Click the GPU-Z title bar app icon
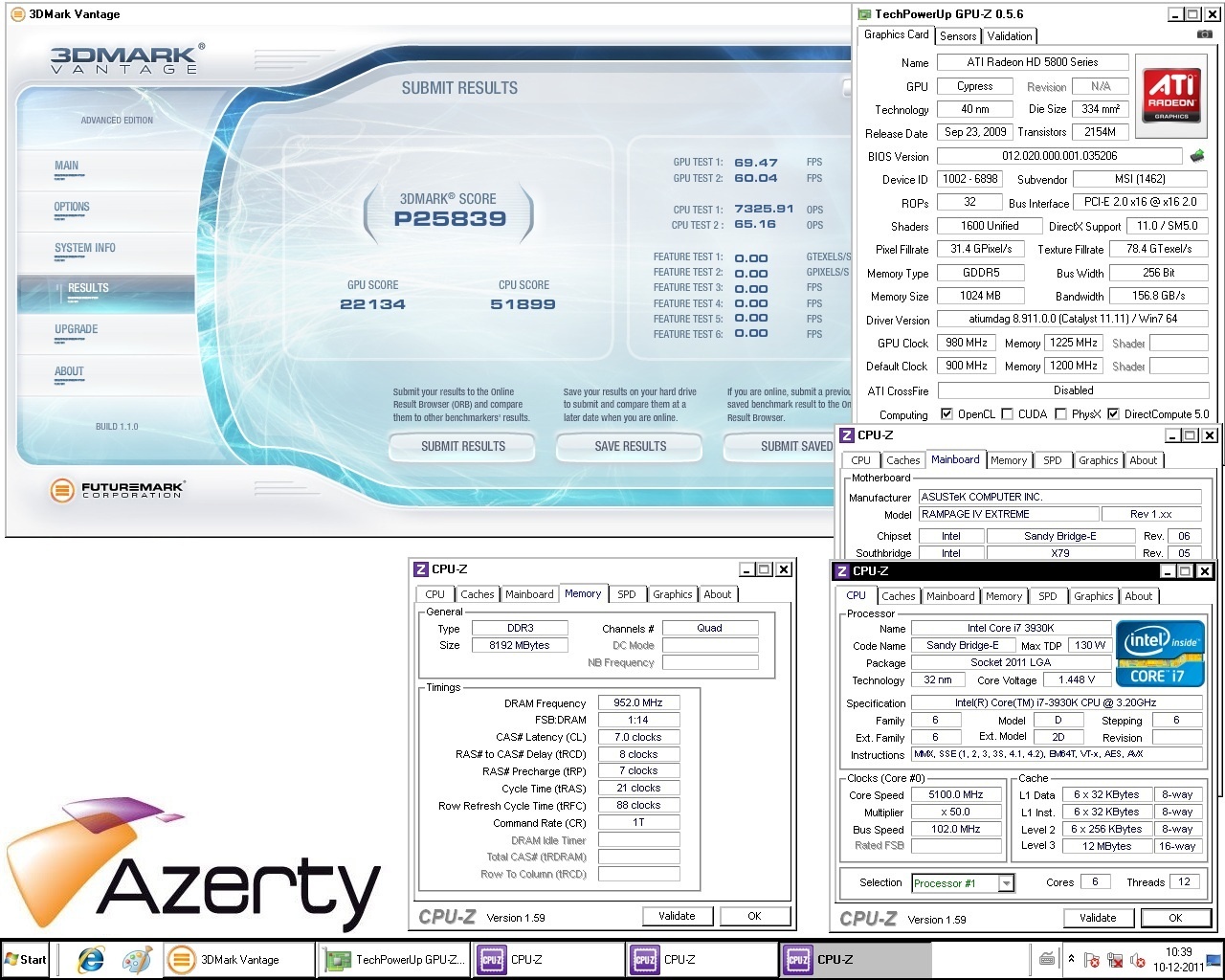 click(864, 13)
